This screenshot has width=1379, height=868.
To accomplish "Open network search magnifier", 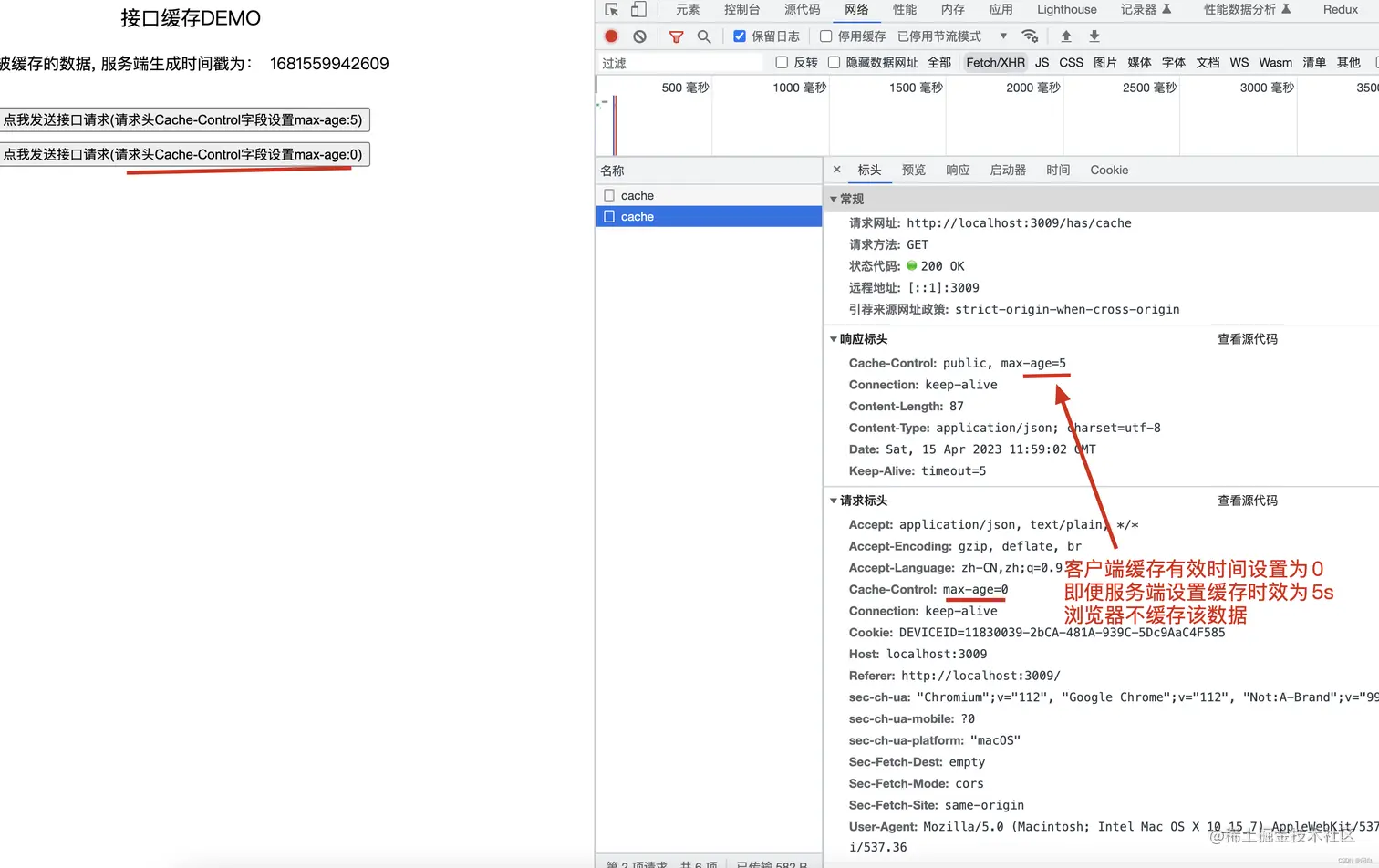I will pos(703,36).
